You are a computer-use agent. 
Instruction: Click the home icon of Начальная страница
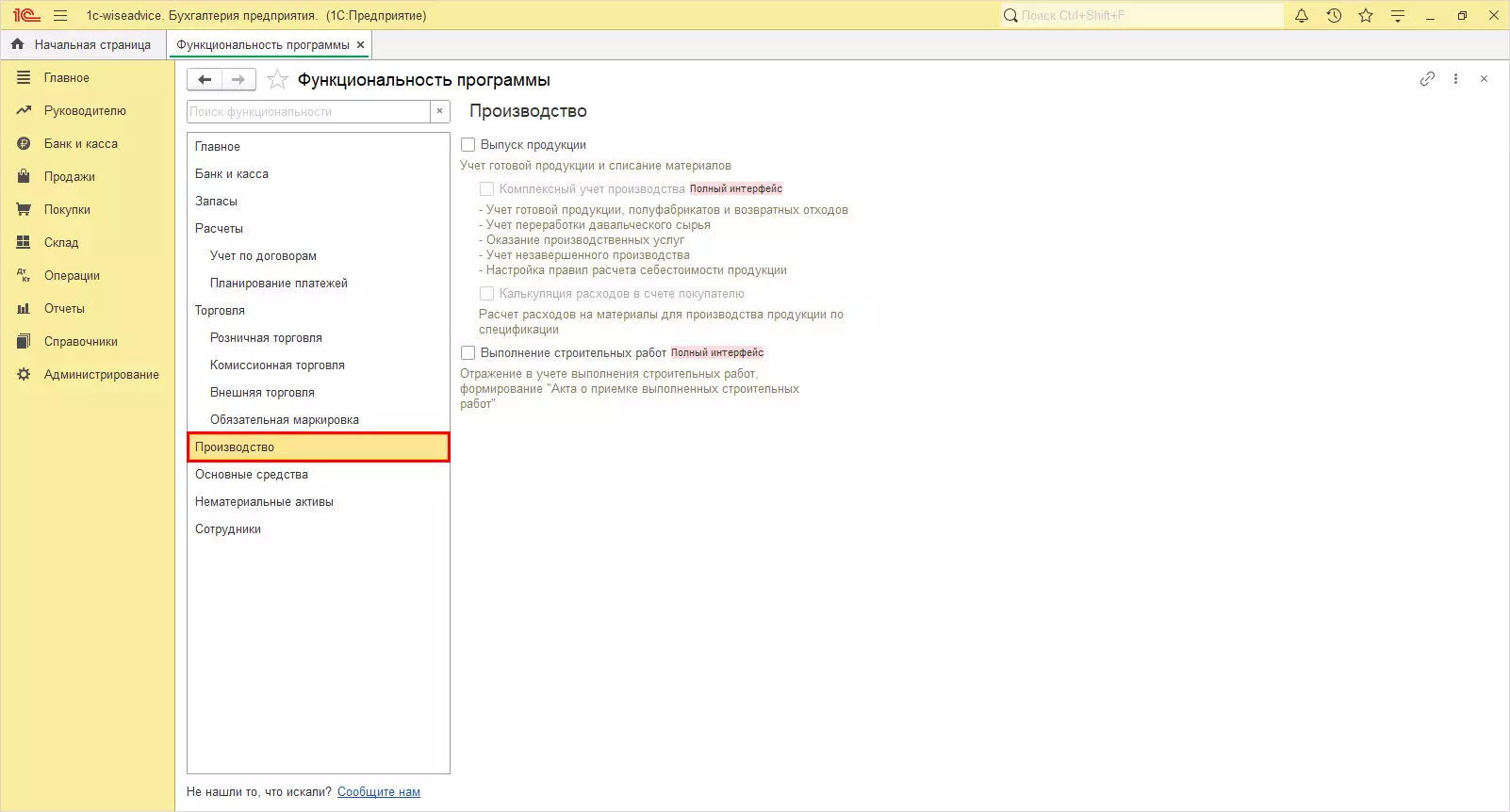[x=17, y=44]
